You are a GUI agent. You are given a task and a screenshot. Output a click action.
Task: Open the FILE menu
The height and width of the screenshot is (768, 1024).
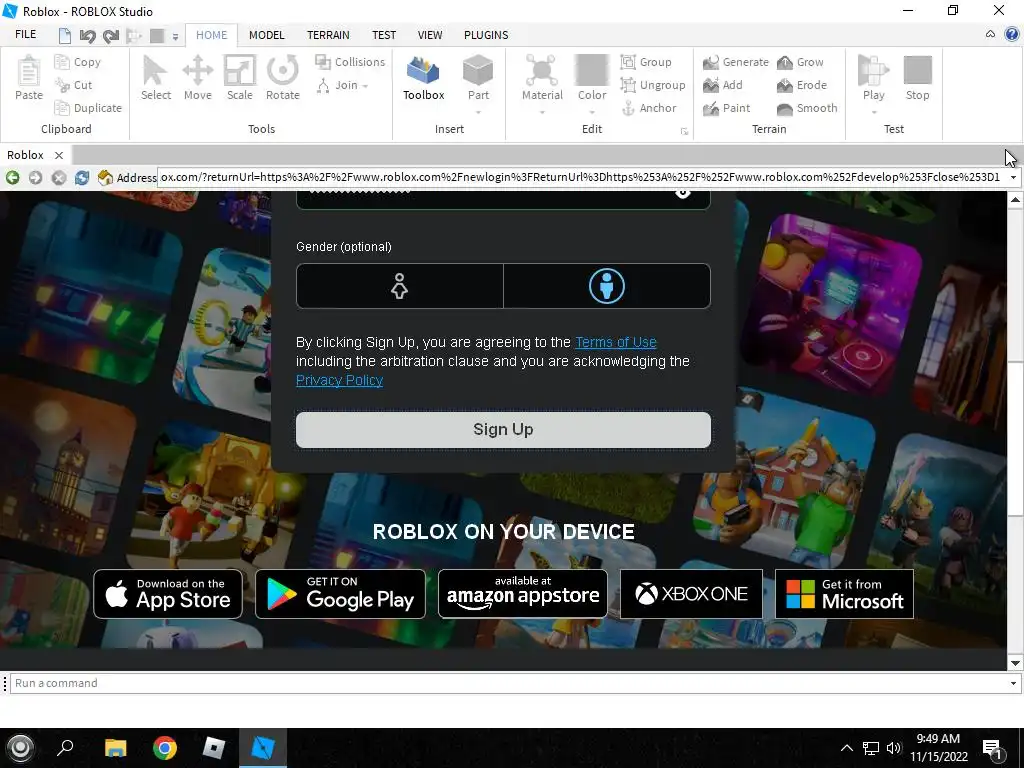25,35
